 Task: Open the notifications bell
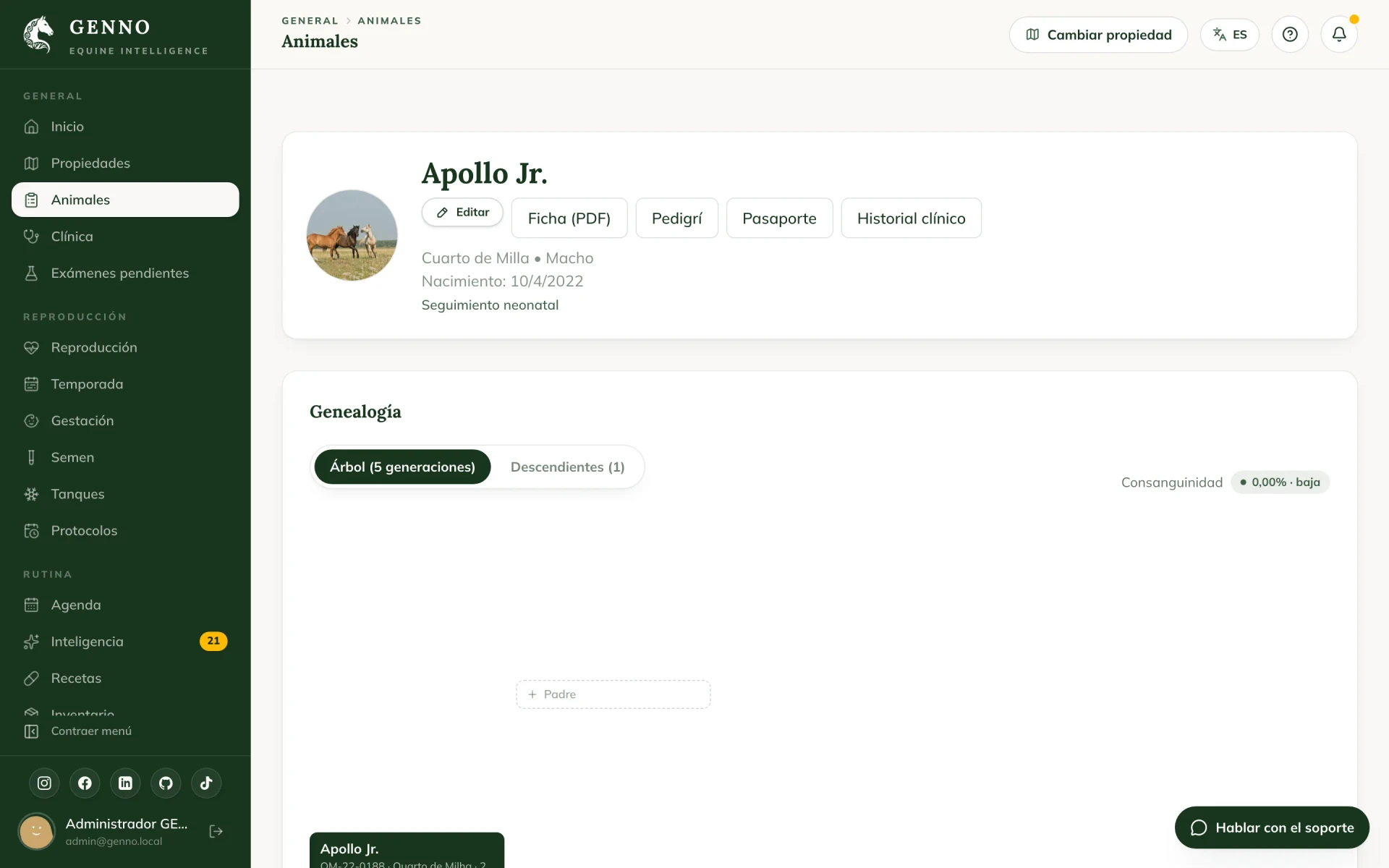click(x=1339, y=35)
